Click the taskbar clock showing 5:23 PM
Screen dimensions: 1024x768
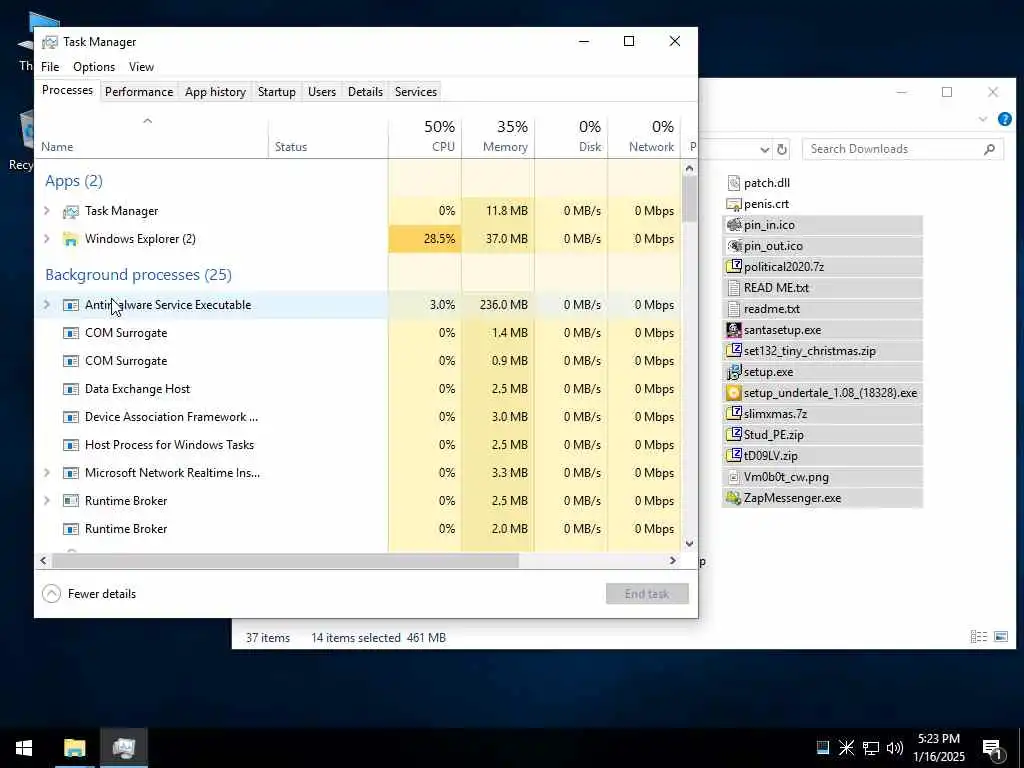[x=938, y=748]
